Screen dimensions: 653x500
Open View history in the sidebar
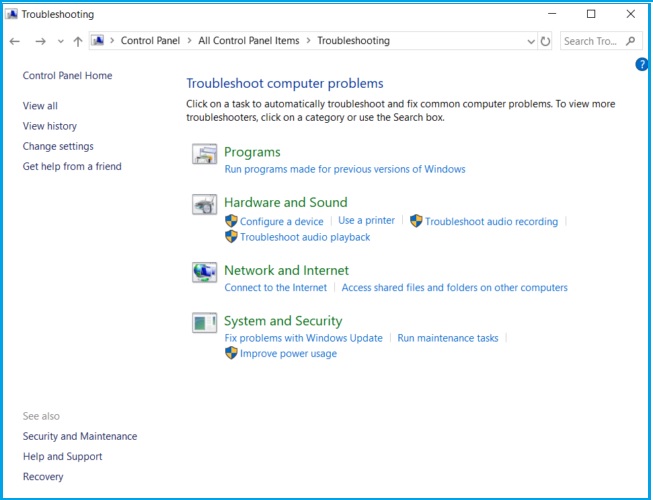tap(50, 126)
